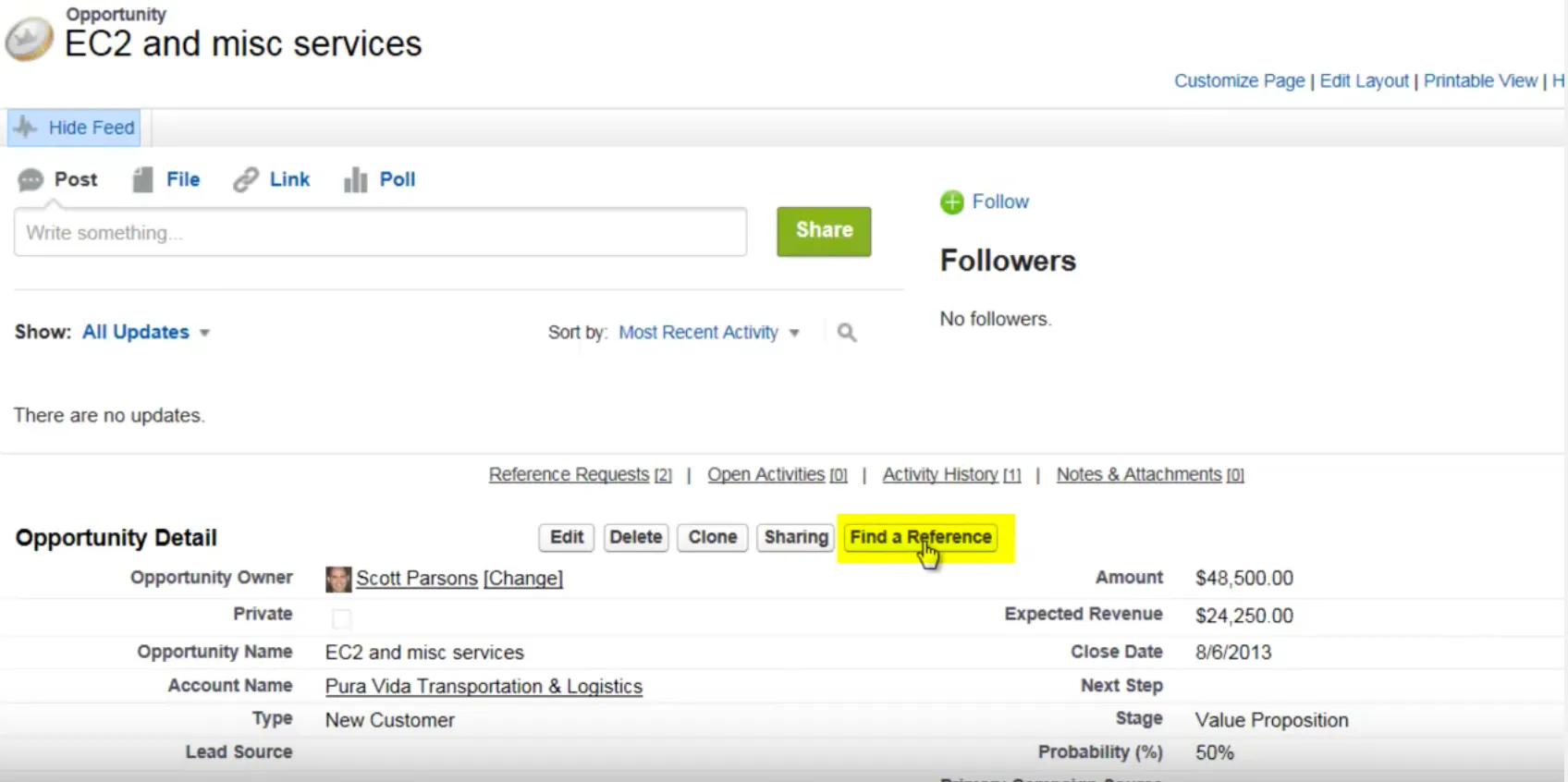Viewport: 1568px width, 782px height.
Task: Toggle the Private checkbox
Action: point(342,618)
